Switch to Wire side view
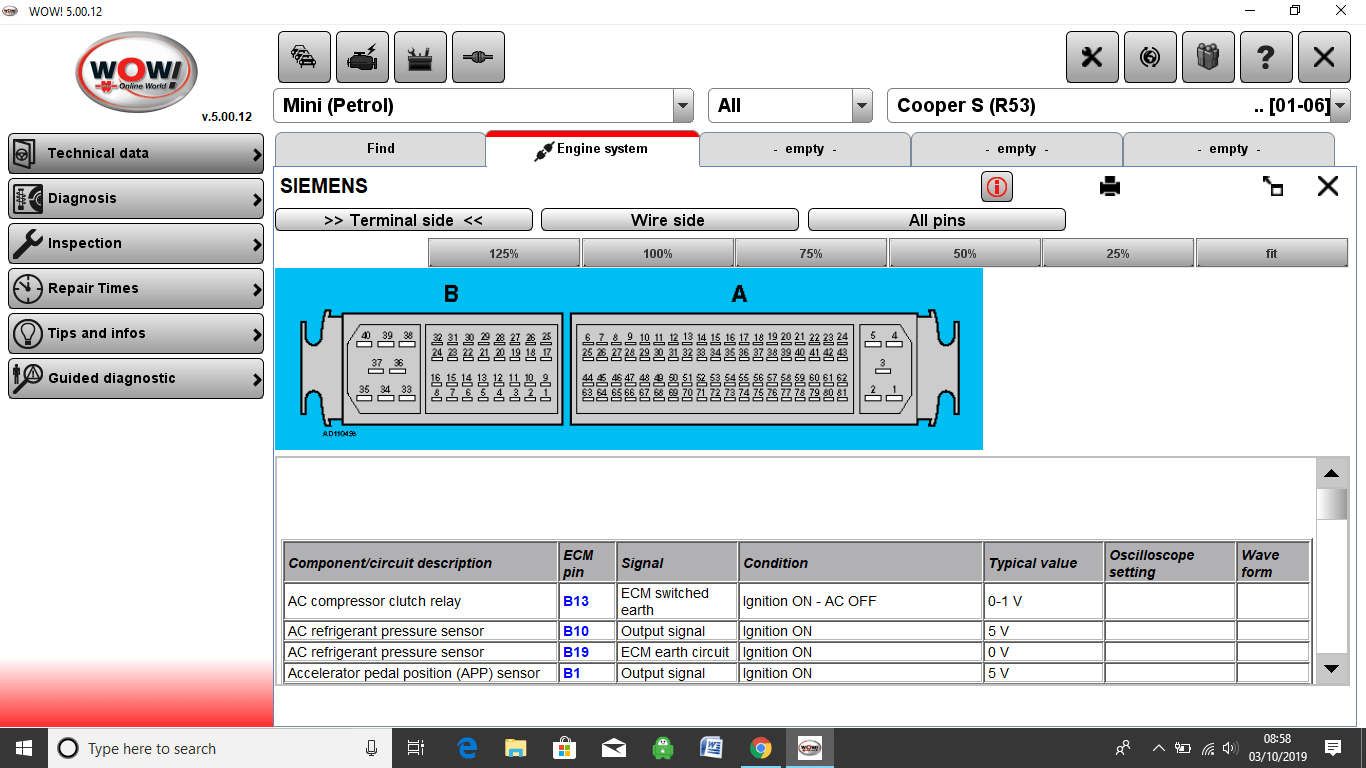1366x768 pixels. pyautogui.click(x=670, y=220)
